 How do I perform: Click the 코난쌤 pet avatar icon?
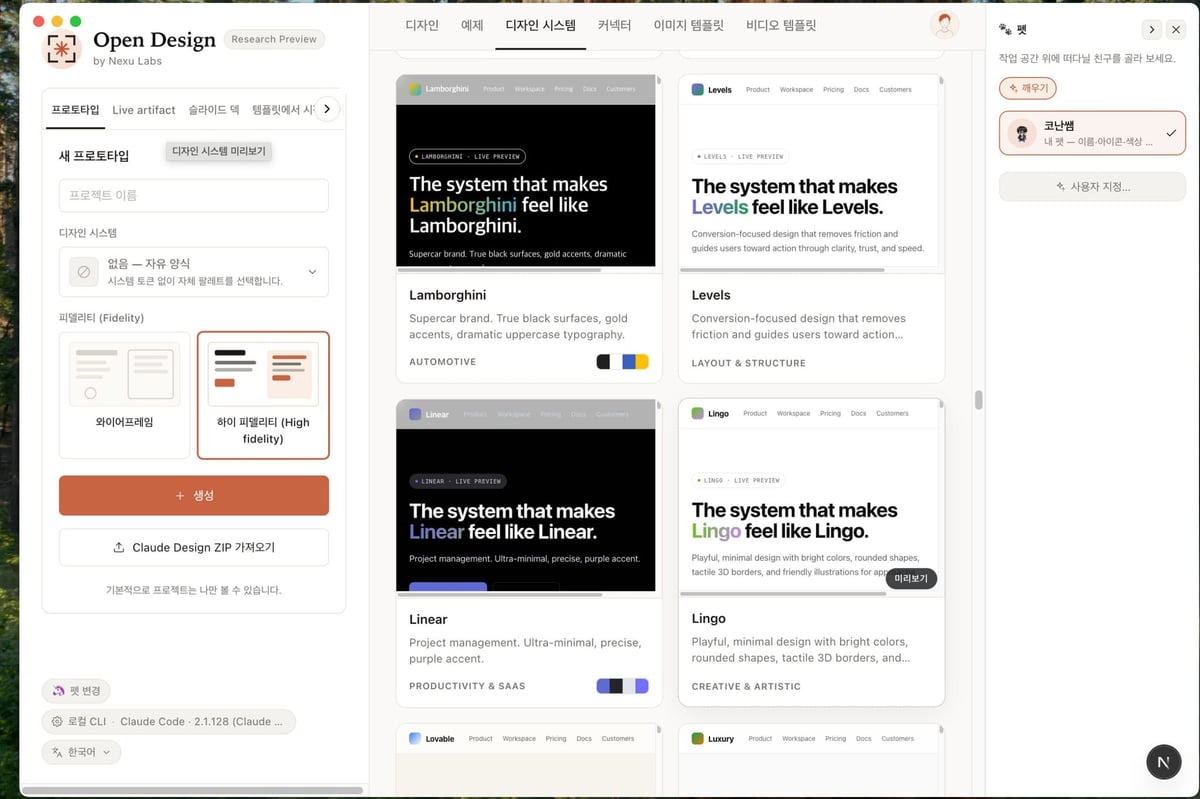[1021, 133]
